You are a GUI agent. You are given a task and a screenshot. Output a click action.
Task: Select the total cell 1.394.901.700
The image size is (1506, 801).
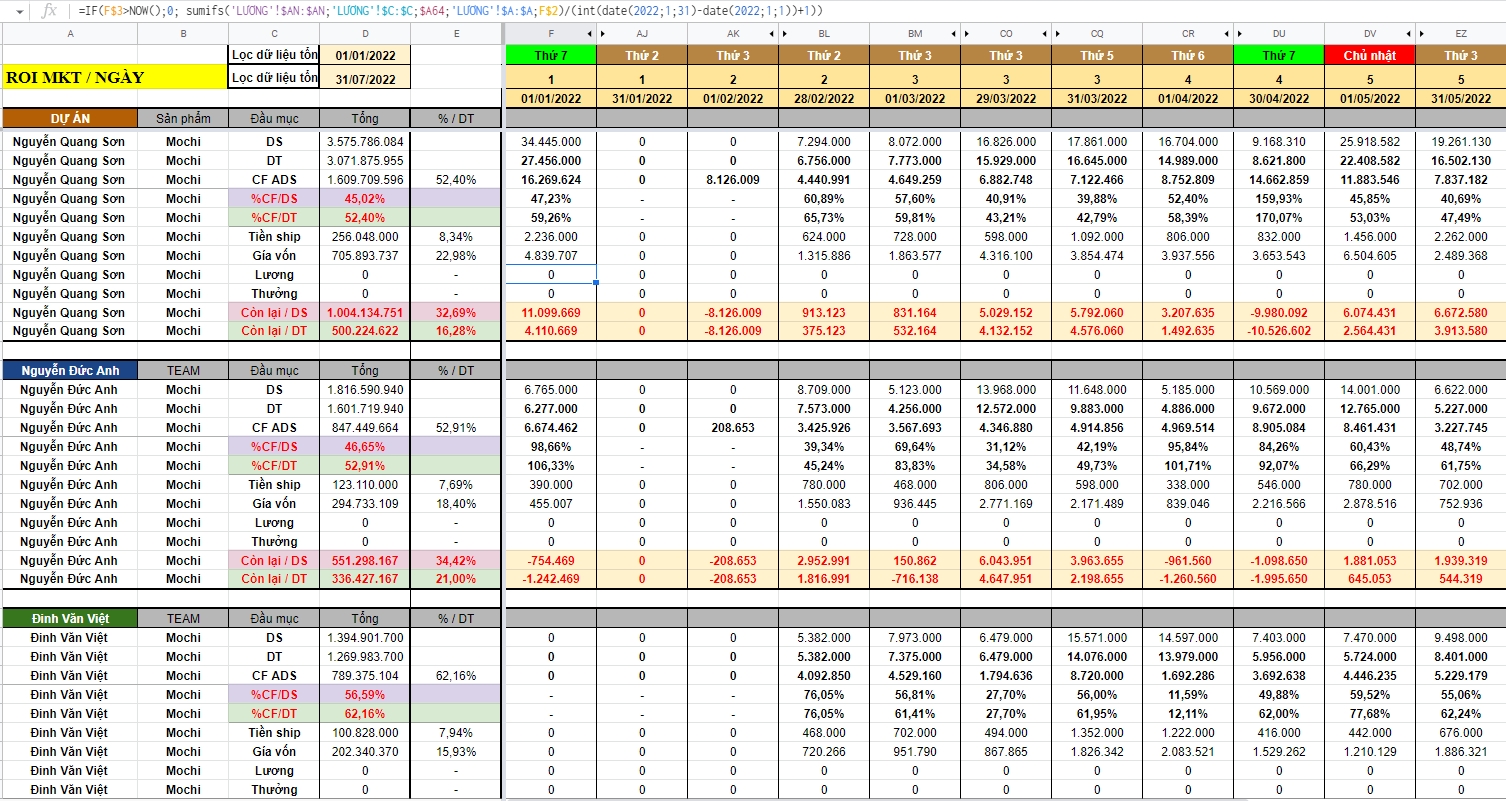pyautogui.click(x=365, y=638)
